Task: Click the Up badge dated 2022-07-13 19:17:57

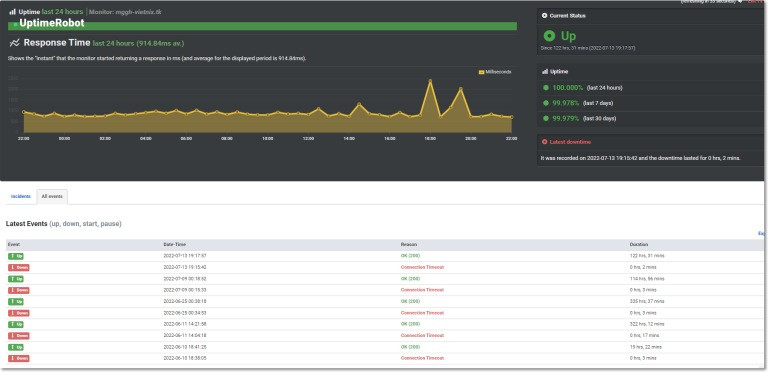Action: (16, 256)
